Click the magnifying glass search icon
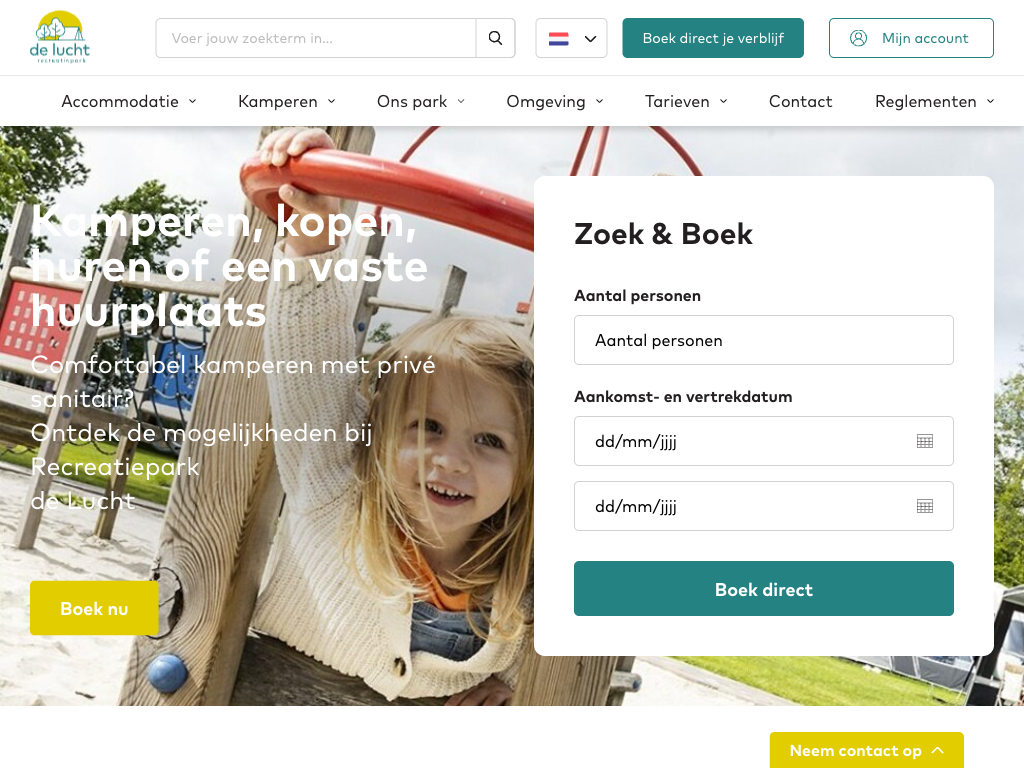Image resolution: width=1024 pixels, height=768 pixels. tap(496, 38)
